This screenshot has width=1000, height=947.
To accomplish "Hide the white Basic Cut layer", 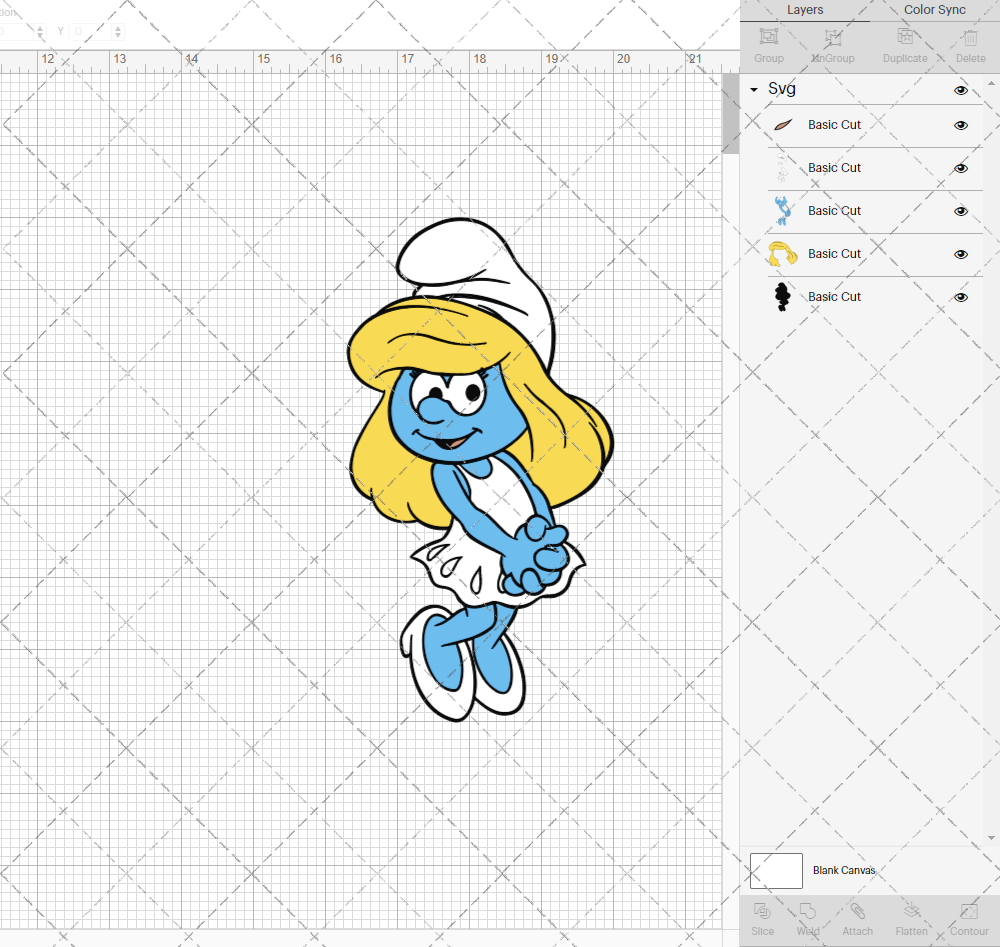I will (x=960, y=168).
